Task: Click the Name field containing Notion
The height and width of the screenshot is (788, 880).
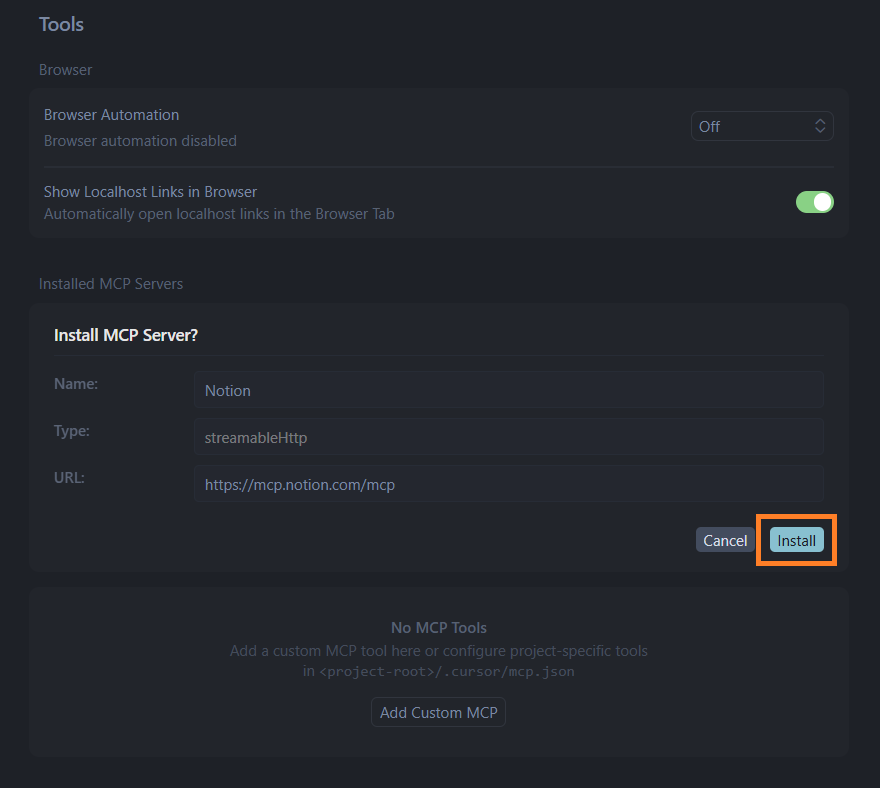Action: [x=508, y=390]
